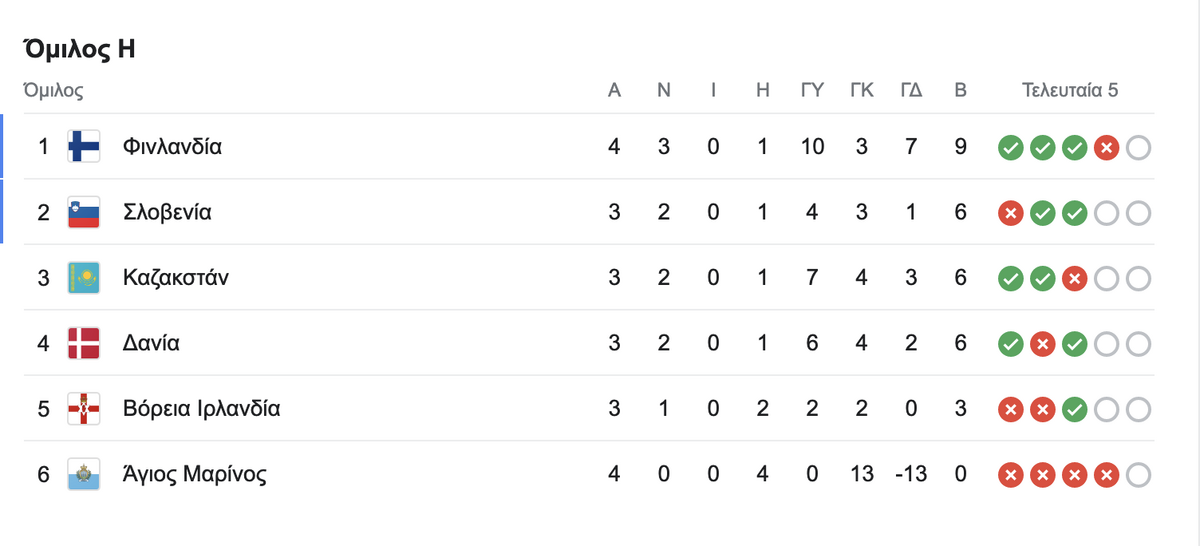Open the Φινλανδία team link
The height and width of the screenshot is (546, 1200).
pos(172,147)
